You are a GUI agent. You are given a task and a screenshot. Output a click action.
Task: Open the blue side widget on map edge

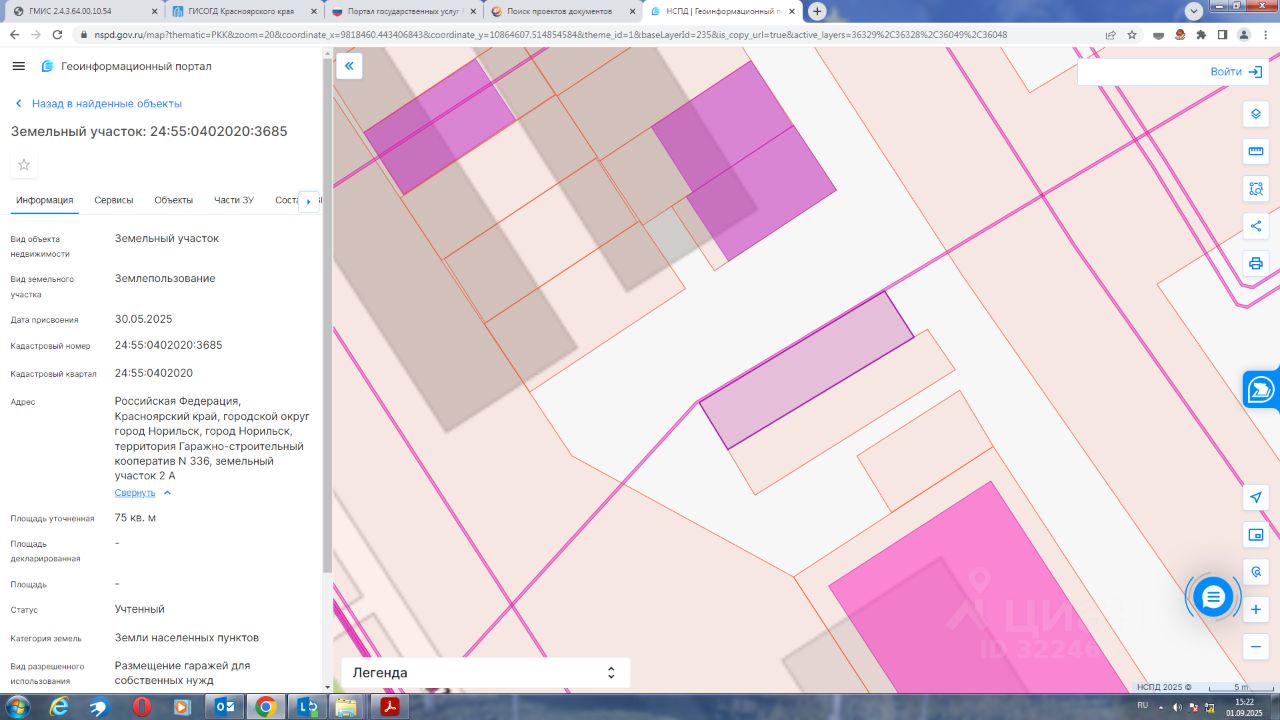[1262, 389]
